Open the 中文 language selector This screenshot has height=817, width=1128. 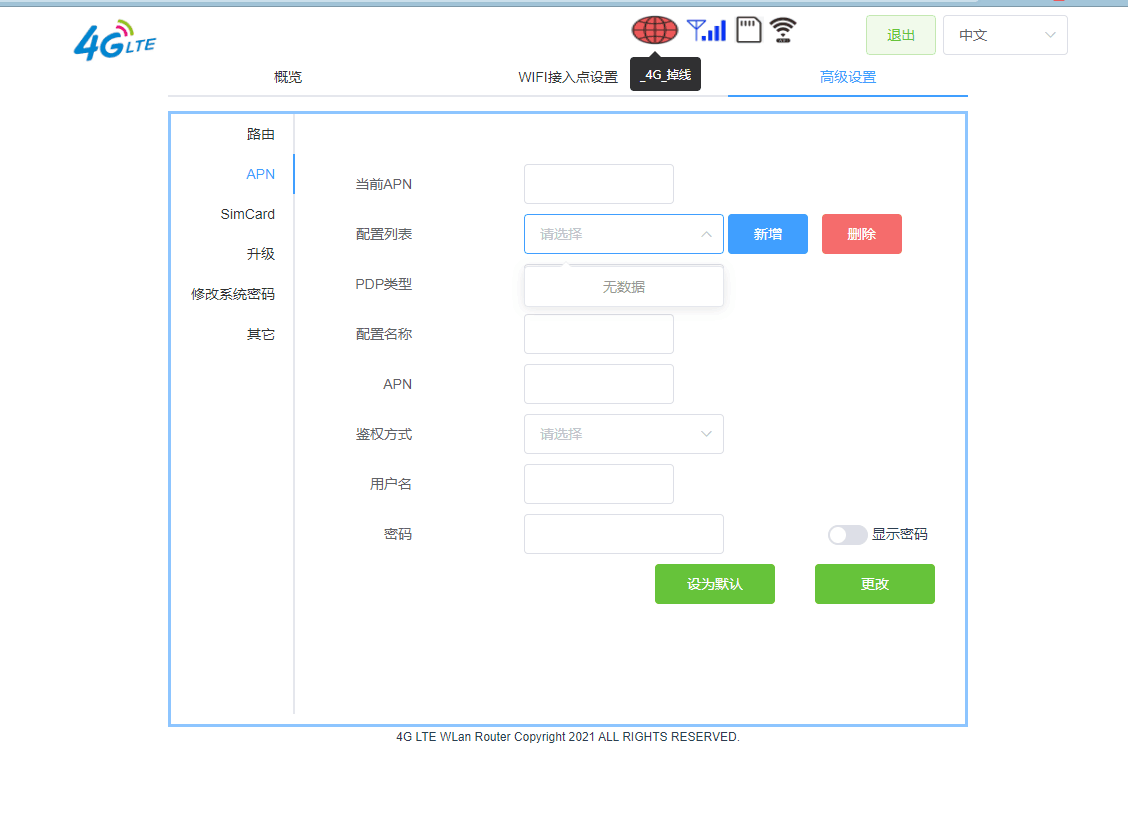point(1004,35)
